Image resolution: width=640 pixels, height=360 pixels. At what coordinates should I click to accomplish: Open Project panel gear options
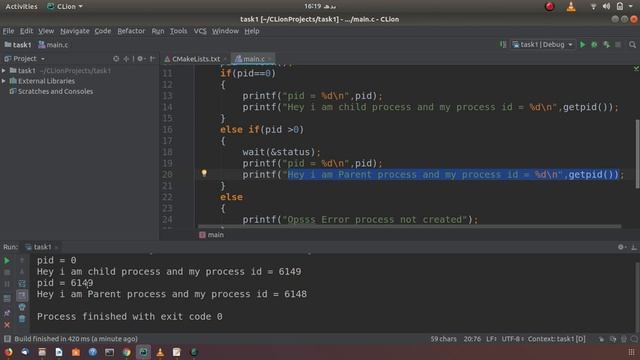[x=140, y=59]
